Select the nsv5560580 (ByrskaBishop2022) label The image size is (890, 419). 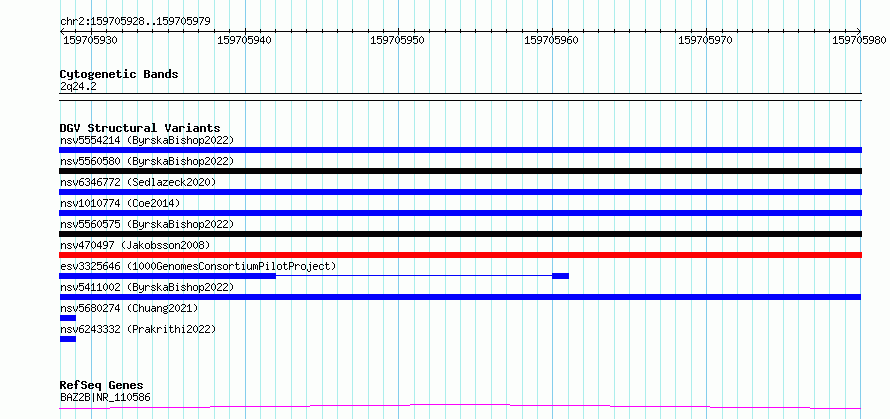coord(146,161)
